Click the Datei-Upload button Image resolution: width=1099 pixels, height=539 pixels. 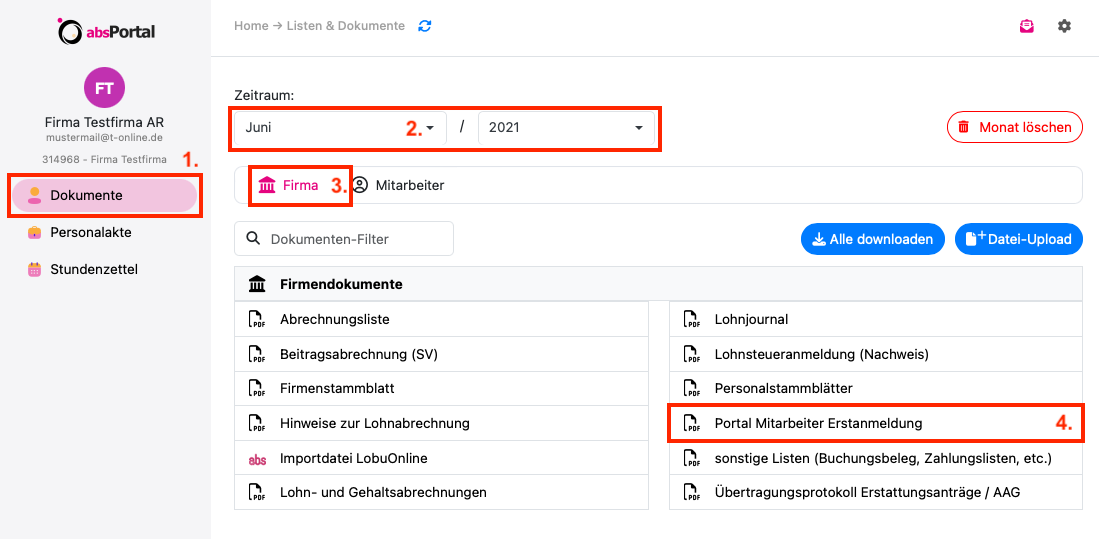point(1018,239)
